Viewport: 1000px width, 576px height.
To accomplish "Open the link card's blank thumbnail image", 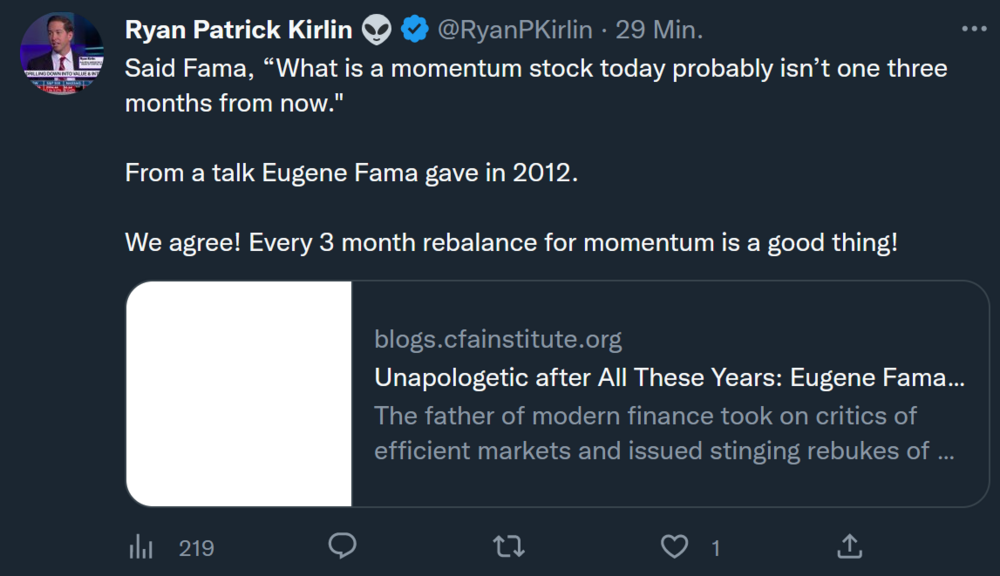I will pyautogui.click(x=239, y=393).
